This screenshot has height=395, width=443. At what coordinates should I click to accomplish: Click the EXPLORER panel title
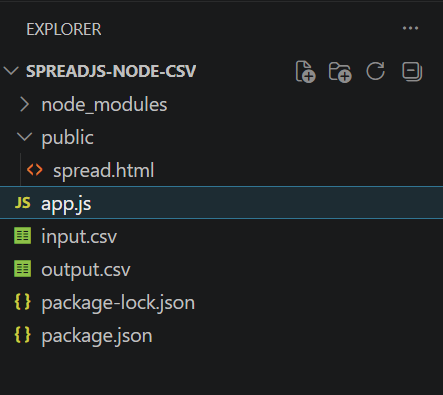64,29
